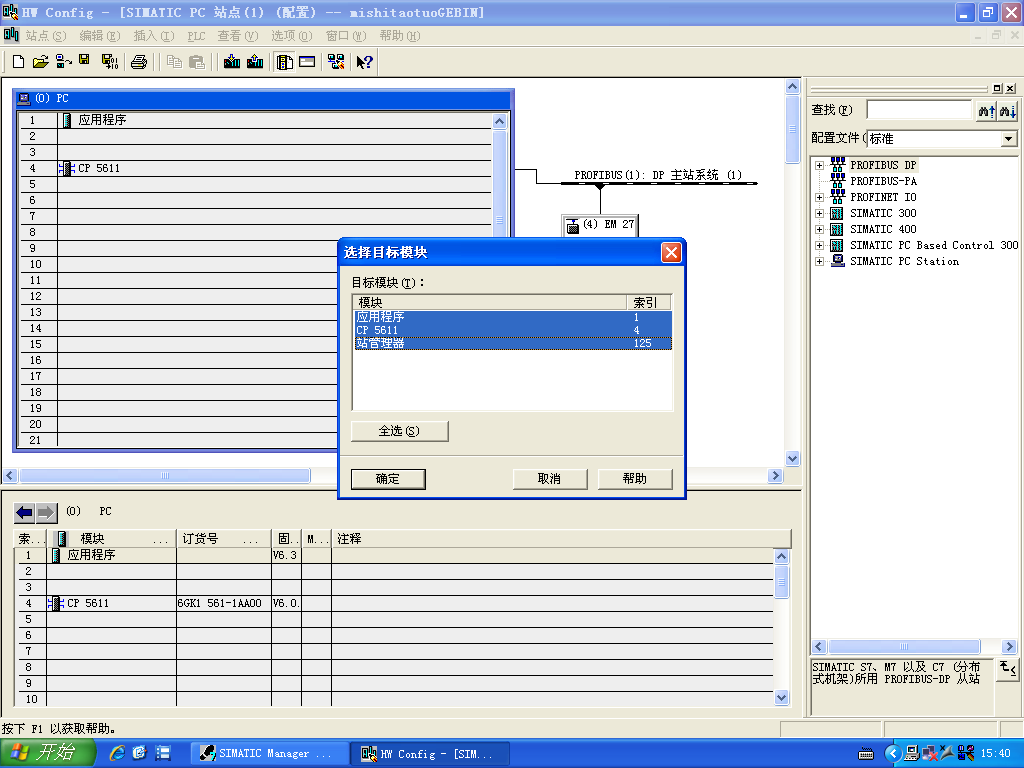The image size is (1024, 768).
Task: Click the forward arrow navigation button
Action: [46, 513]
